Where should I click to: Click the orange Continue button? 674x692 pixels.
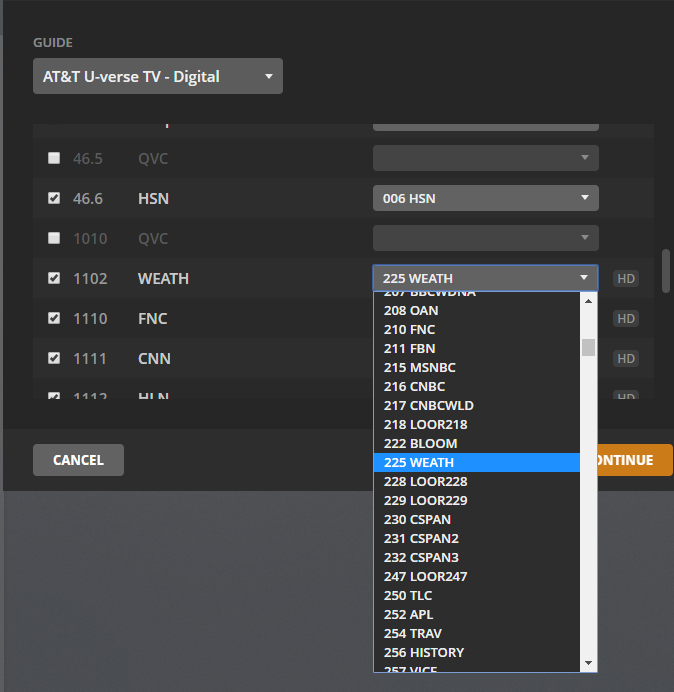click(635, 460)
